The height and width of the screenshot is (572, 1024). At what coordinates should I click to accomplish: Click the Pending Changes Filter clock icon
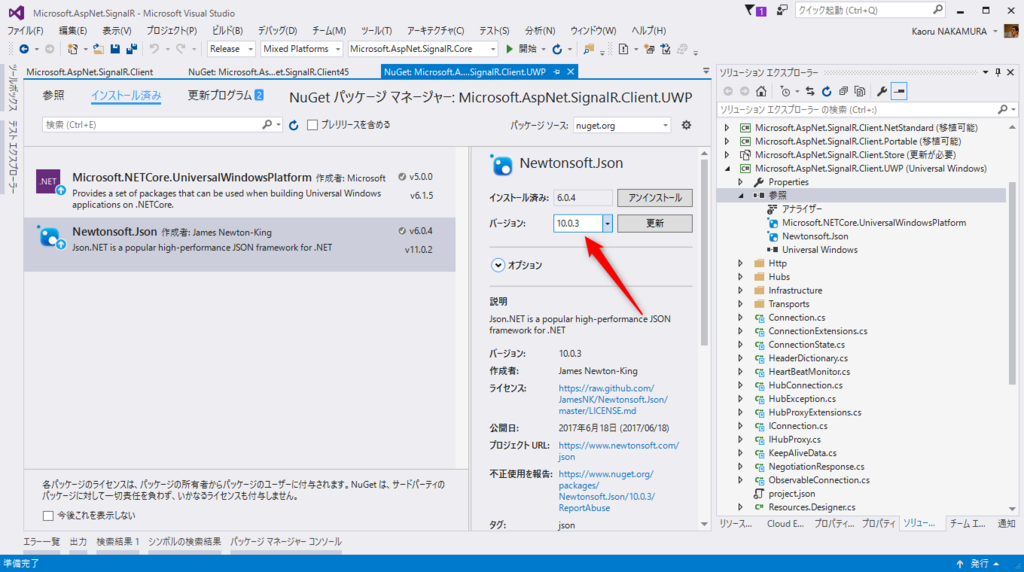[x=785, y=91]
